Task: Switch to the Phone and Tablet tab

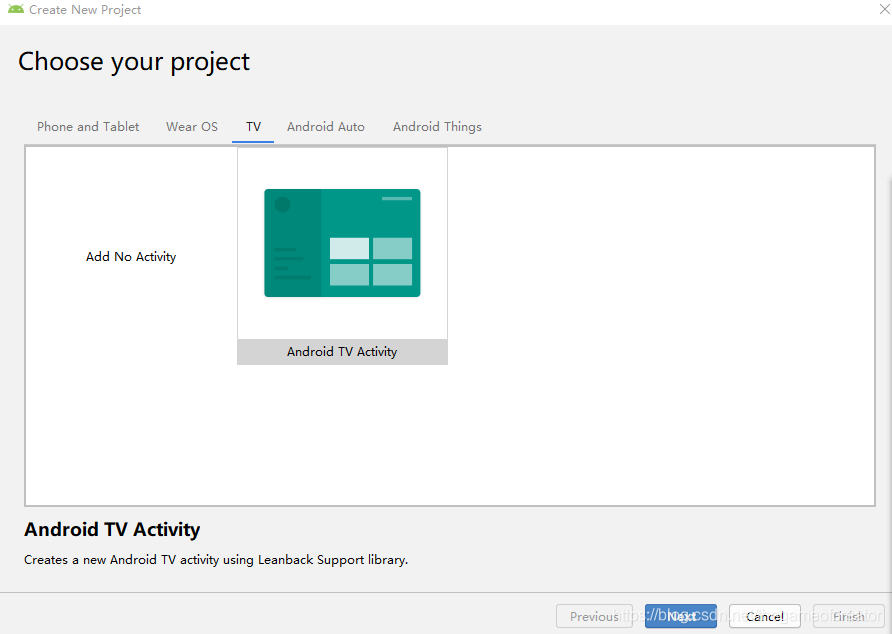Action: tap(88, 126)
